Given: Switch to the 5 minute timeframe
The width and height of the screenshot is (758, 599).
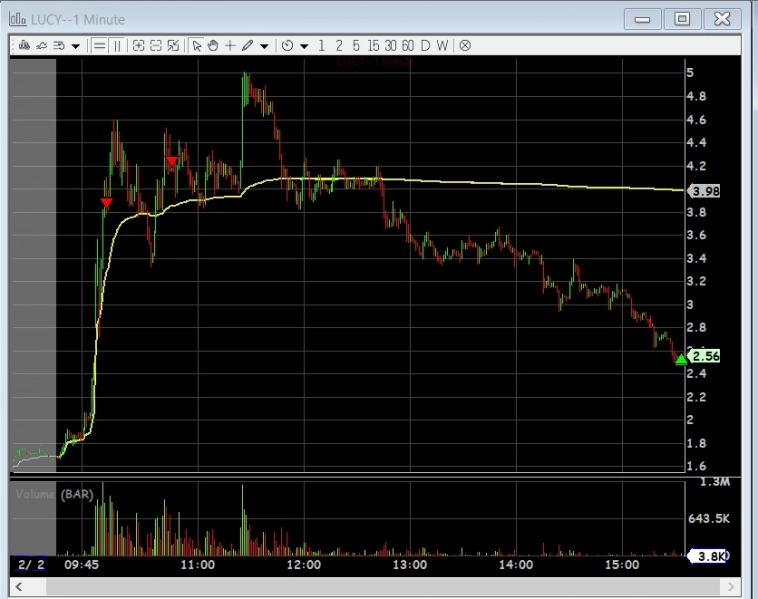Looking at the screenshot, I should point(355,45).
